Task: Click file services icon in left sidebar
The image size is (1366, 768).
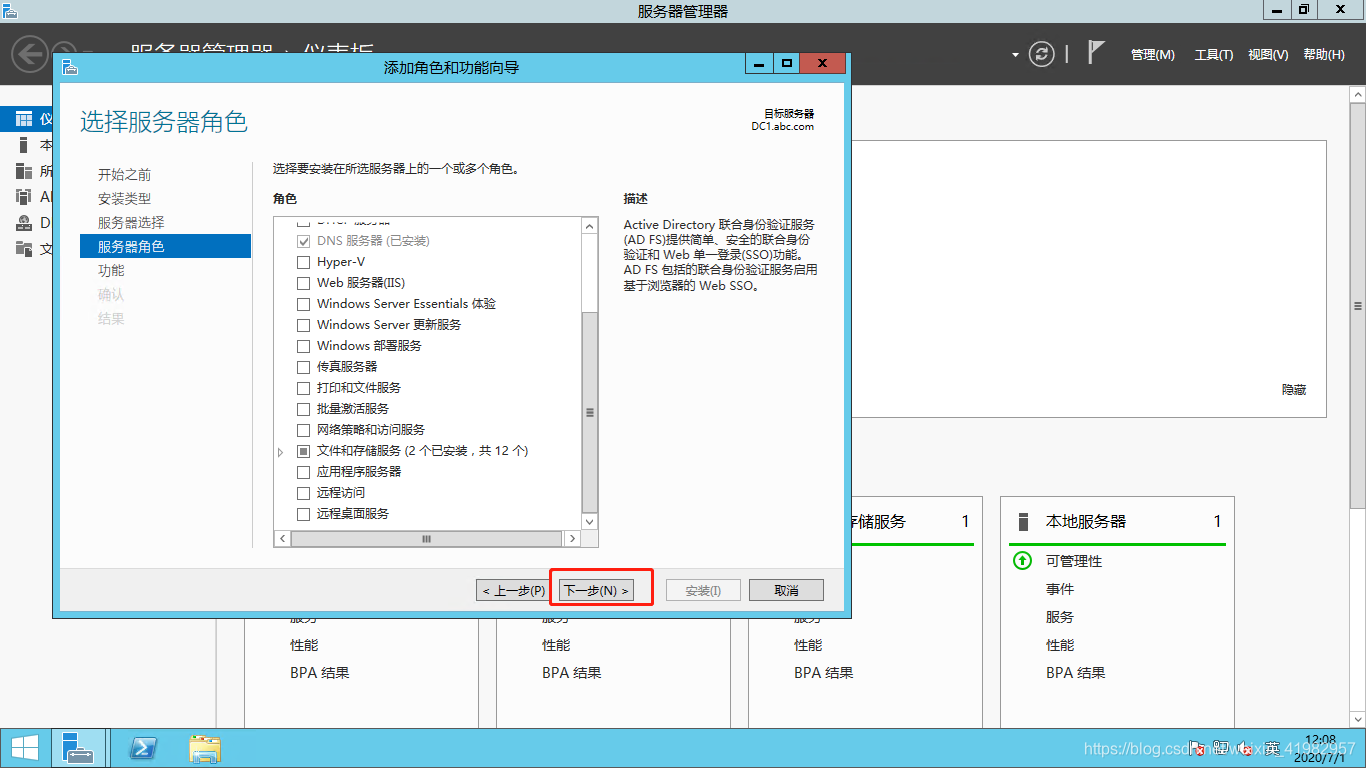Action: 24,249
